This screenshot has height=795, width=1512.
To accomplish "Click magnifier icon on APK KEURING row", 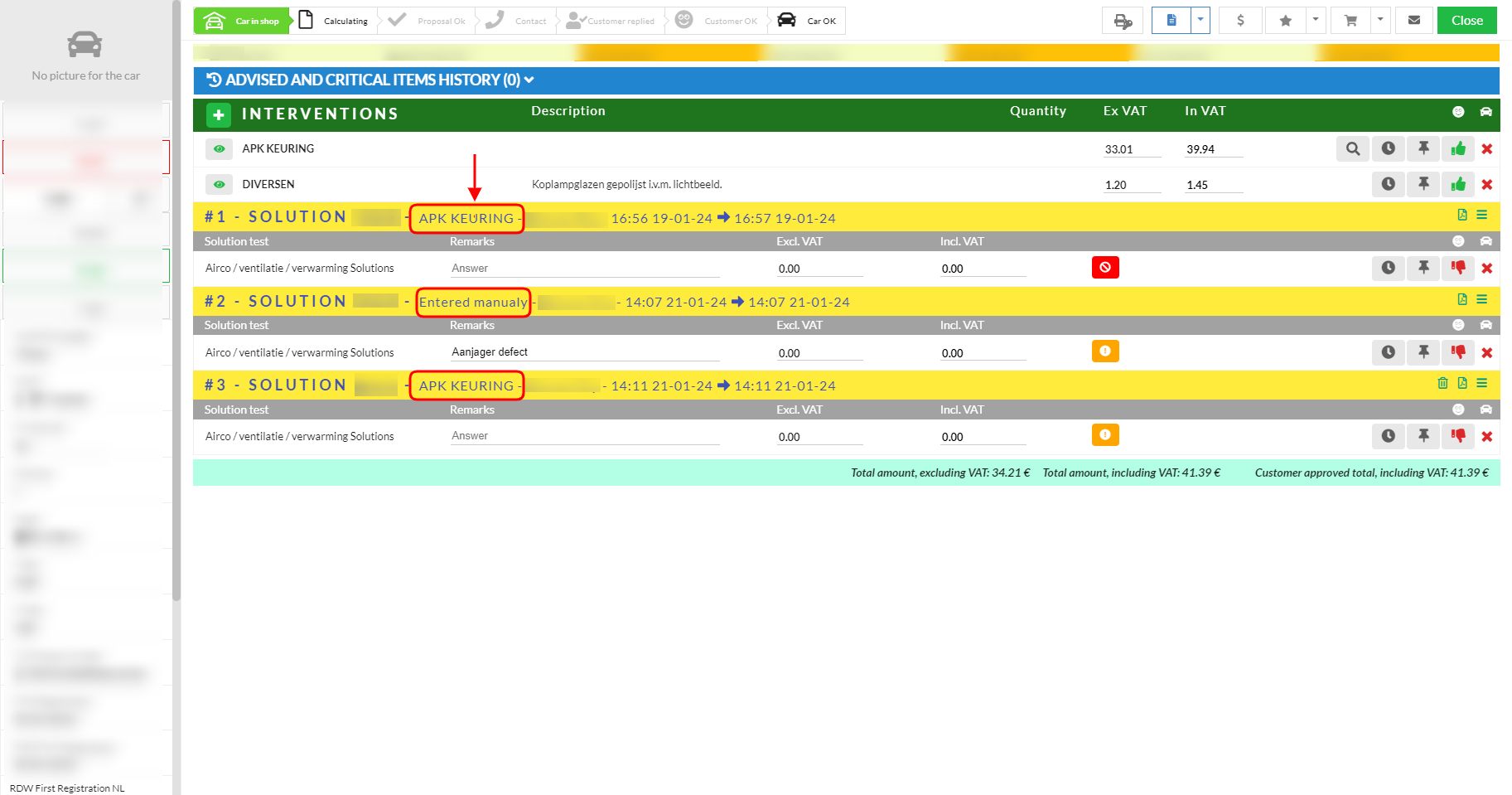I will [x=1352, y=149].
